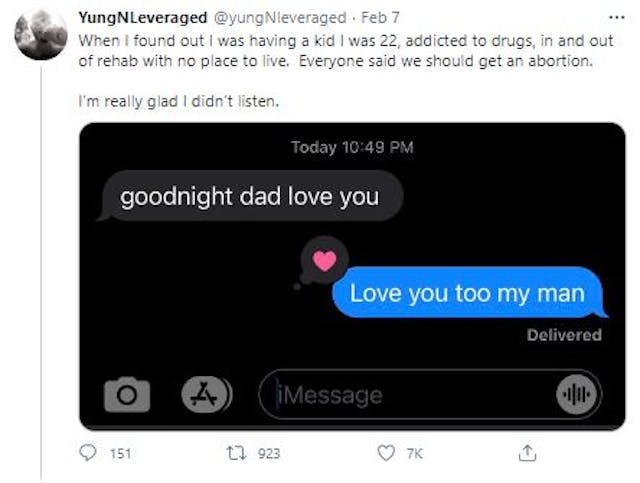This screenshot has width=640, height=483.
Task: Tap the camera icon in the iMessage bar
Action: pyautogui.click(x=126, y=395)
